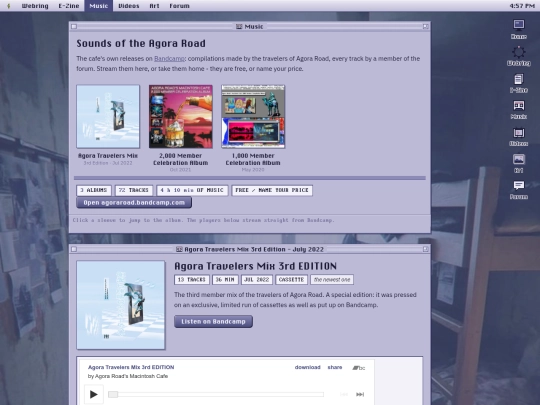Open the Music desktop icon
Screen dimensions: 540x405
(x=519, y=110)
